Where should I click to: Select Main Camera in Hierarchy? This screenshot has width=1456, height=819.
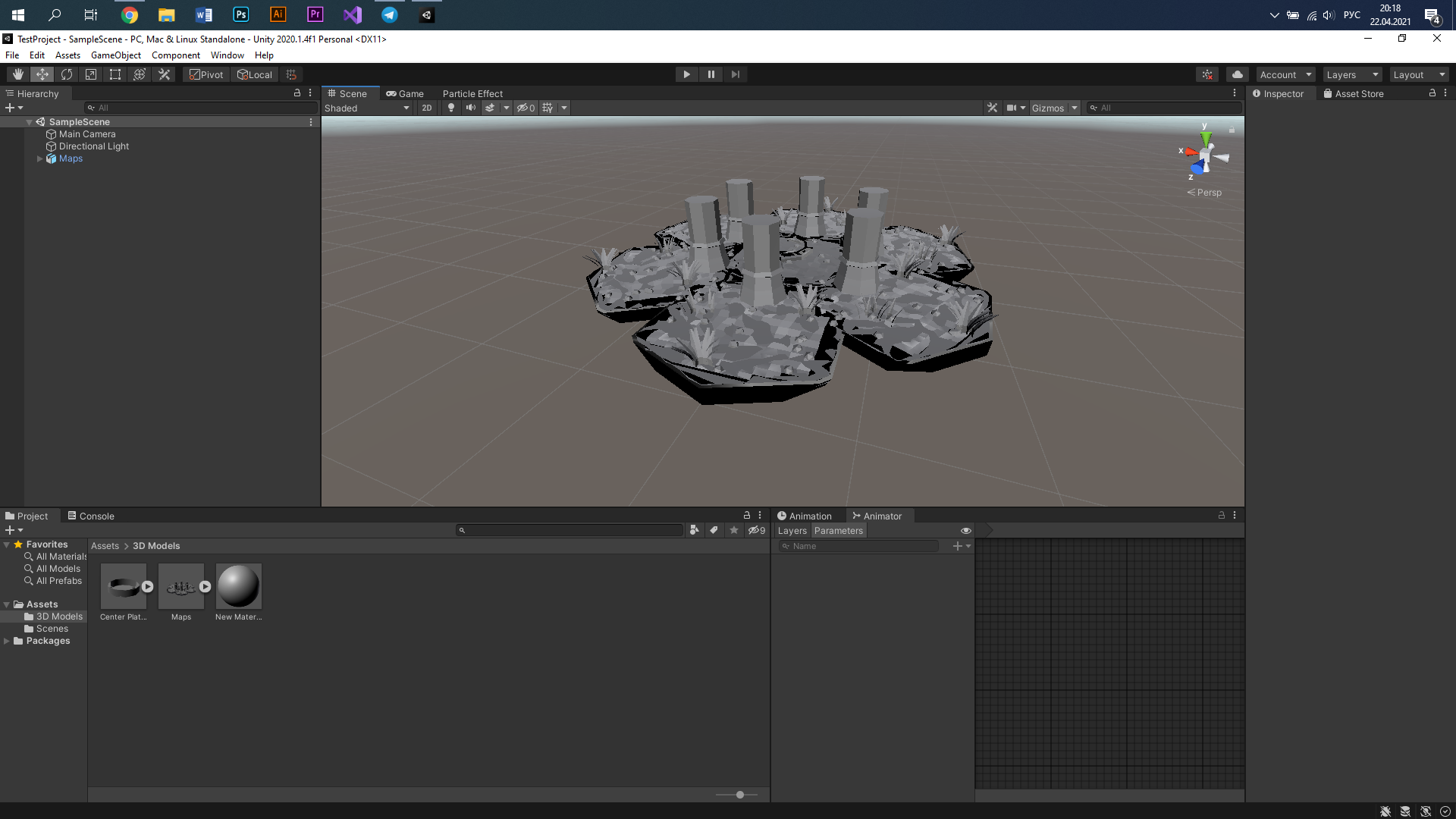tap(87, 134)
